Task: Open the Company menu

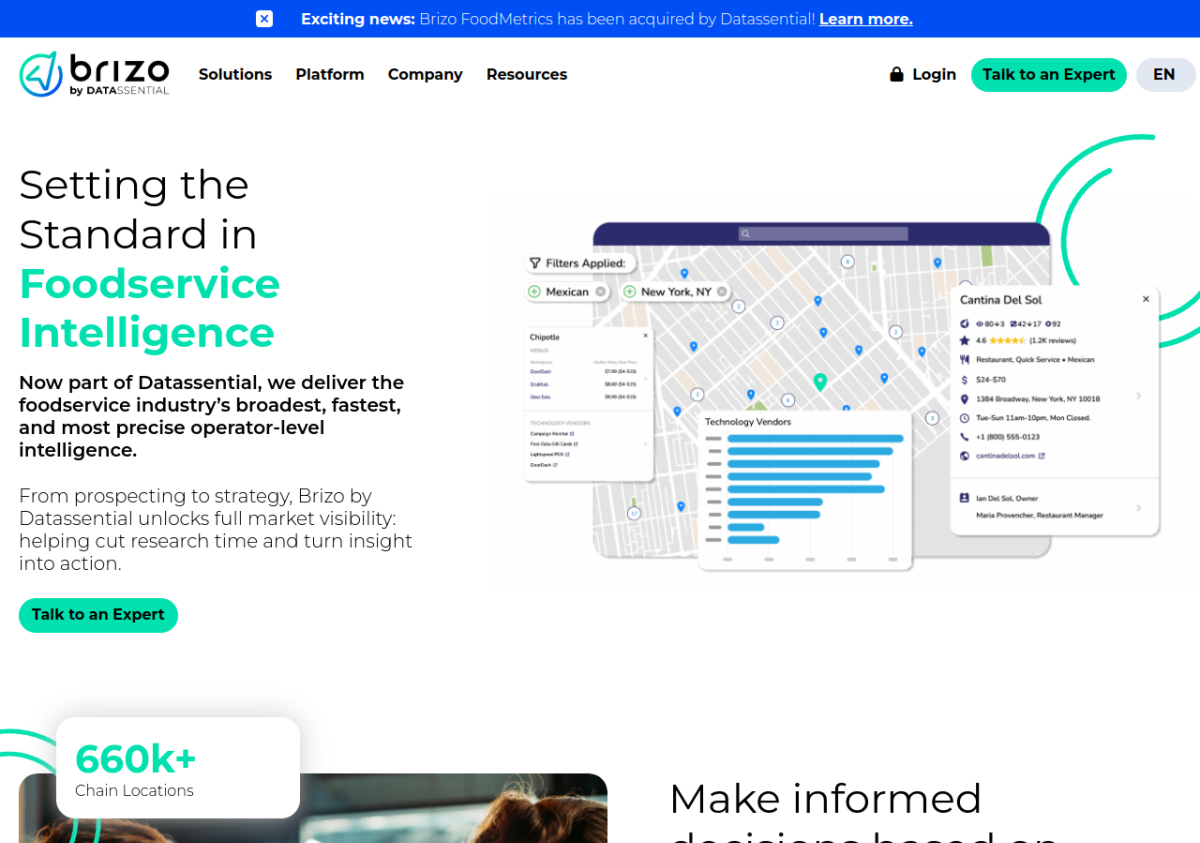Action: (x=425, y=74)
